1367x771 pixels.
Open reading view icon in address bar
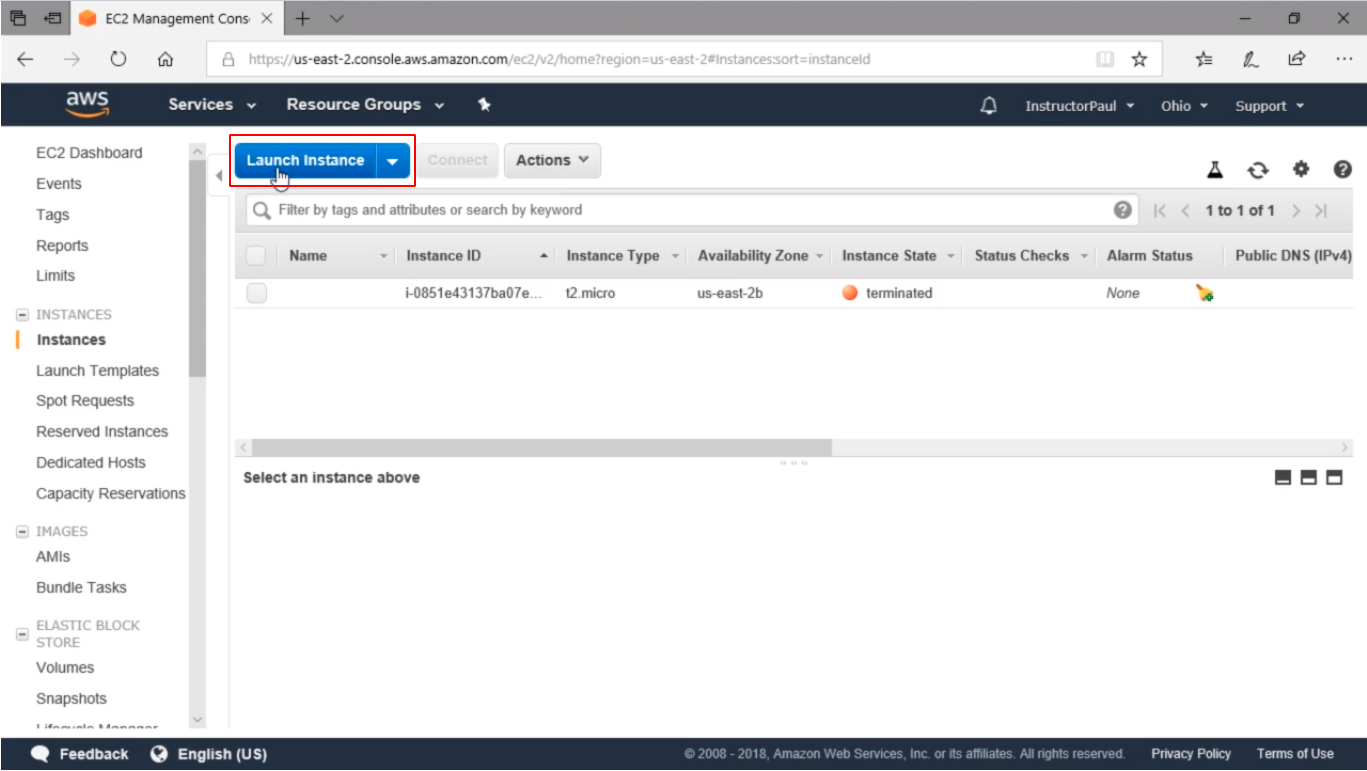[1105, 59]
